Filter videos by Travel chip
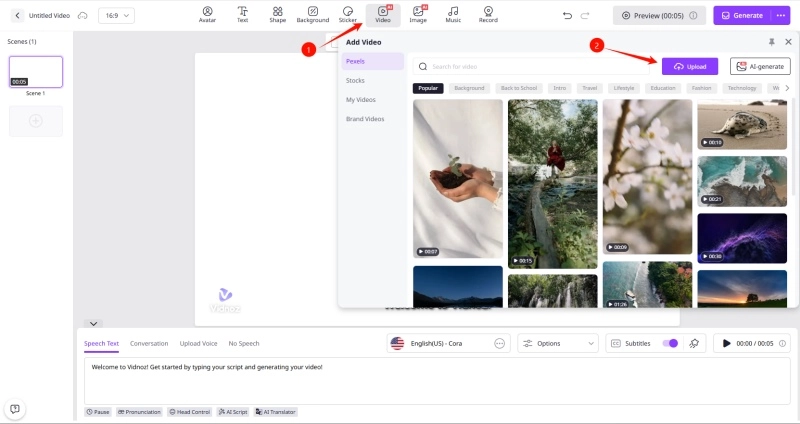 coord(590,88)
